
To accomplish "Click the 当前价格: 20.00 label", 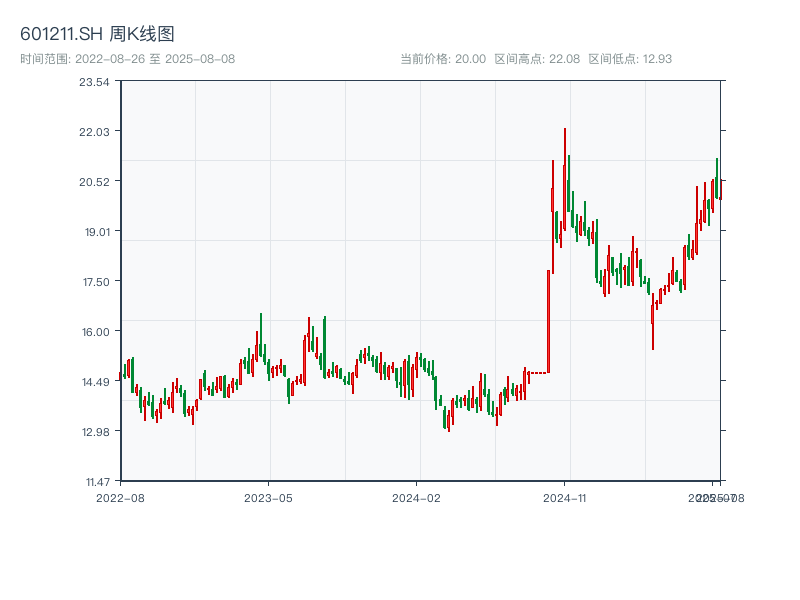I will pyautogui.click(x=443, y=59).
